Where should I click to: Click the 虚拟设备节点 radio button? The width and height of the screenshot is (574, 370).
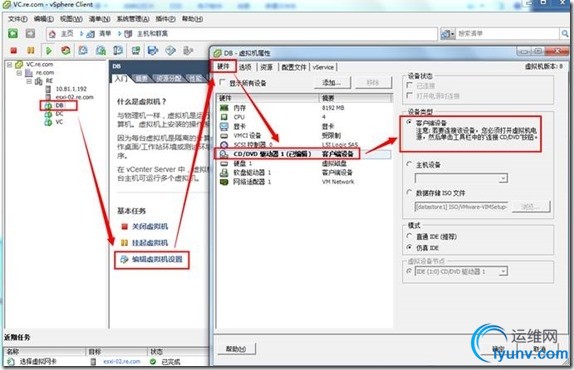[409, 271]
